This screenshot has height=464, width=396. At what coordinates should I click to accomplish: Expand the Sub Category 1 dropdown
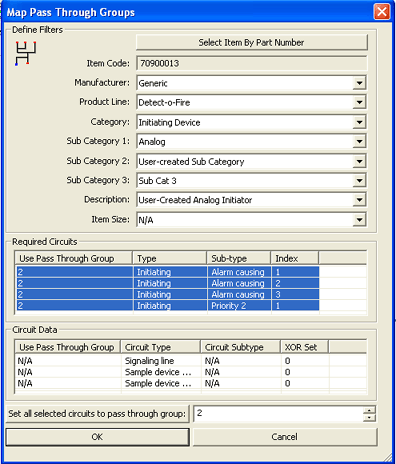tap(359, 142)
